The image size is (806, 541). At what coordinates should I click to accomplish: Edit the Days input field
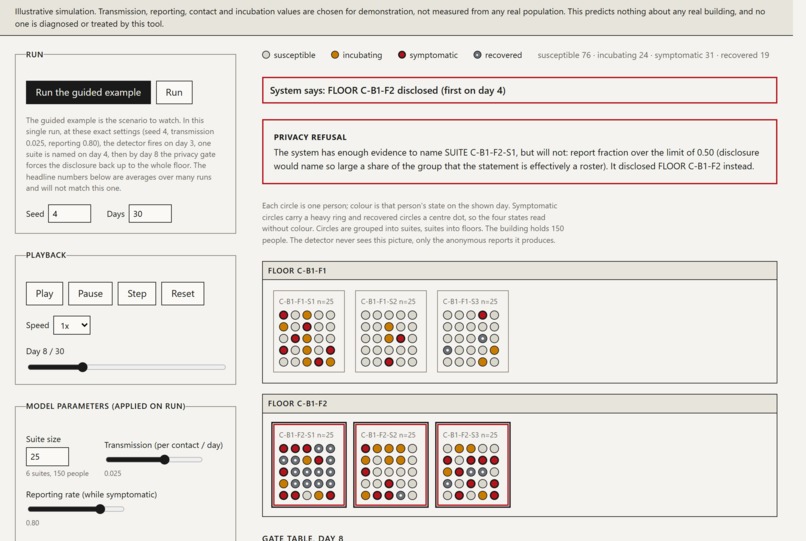(x=150, y=214)
